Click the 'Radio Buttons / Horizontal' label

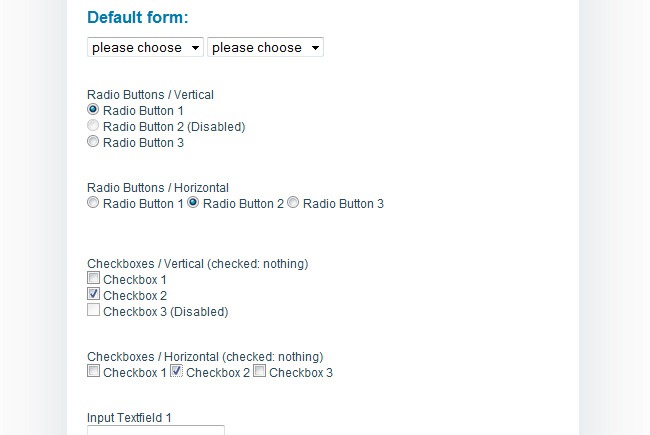point(158,187)
